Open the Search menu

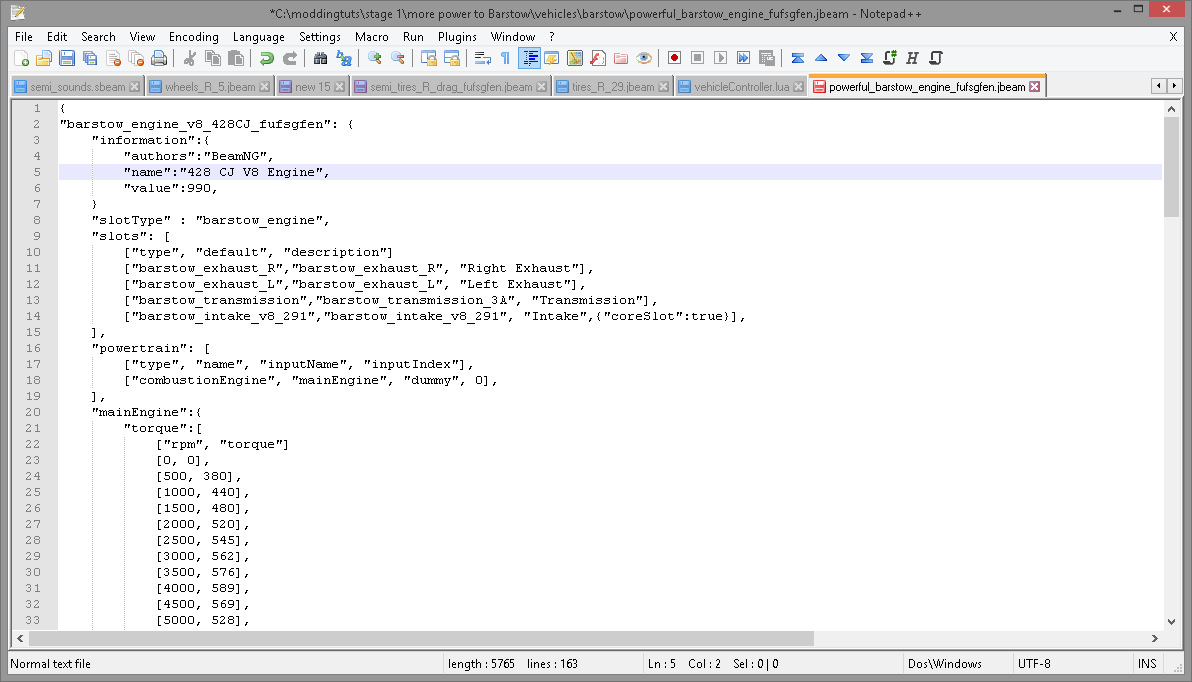(99, 36)
